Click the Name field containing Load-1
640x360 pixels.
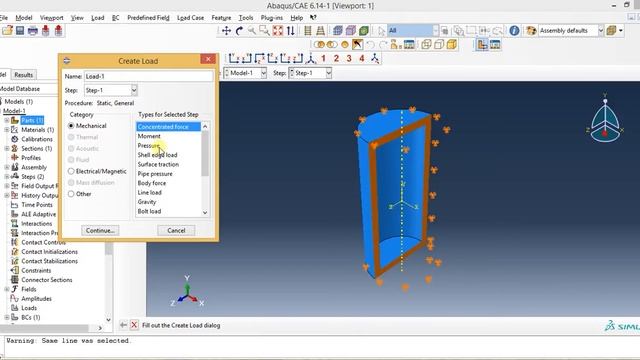coord(149,76)
